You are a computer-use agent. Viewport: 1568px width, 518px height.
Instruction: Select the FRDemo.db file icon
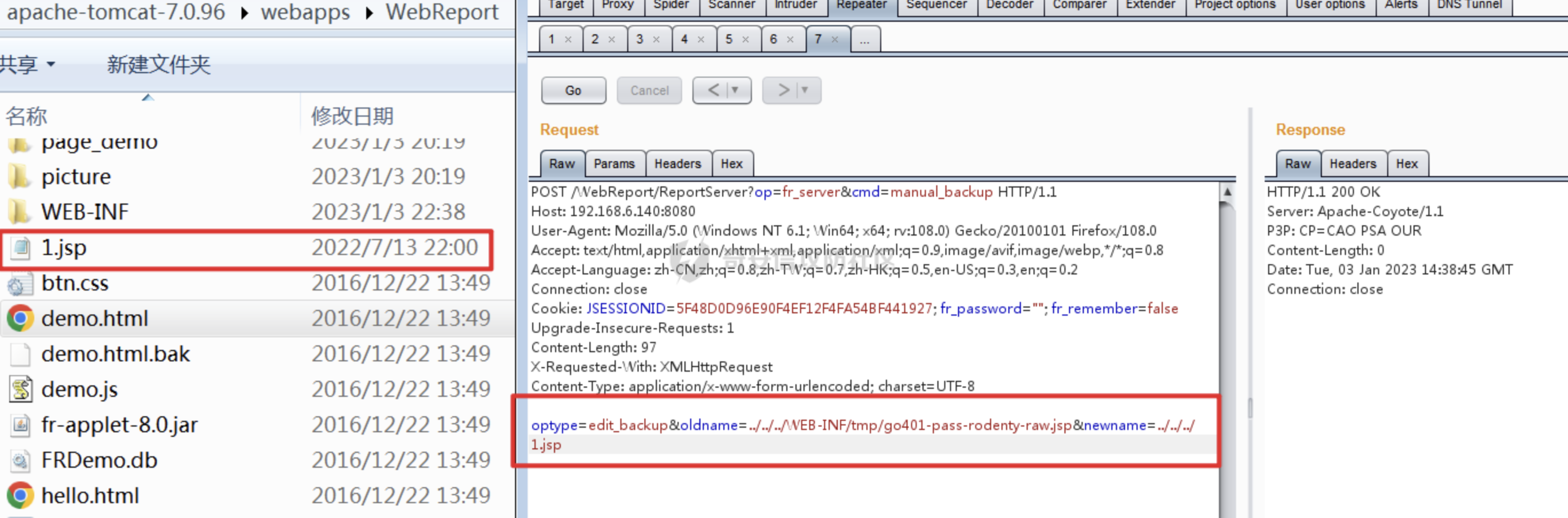[21, 460]
